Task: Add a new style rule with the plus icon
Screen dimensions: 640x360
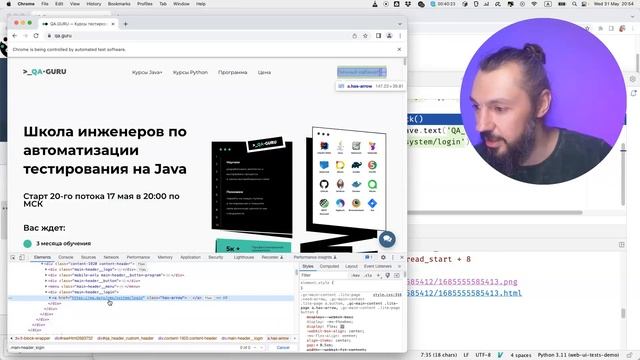Action: click(x=378, y=276)
